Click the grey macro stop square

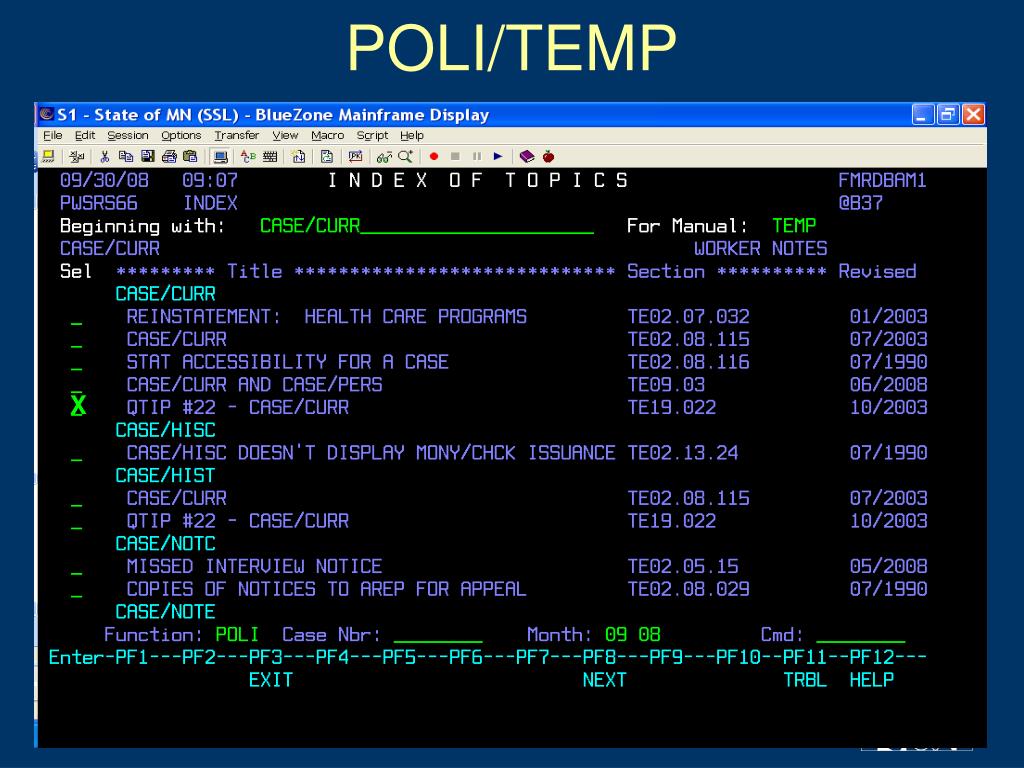[x=455, y=157]
